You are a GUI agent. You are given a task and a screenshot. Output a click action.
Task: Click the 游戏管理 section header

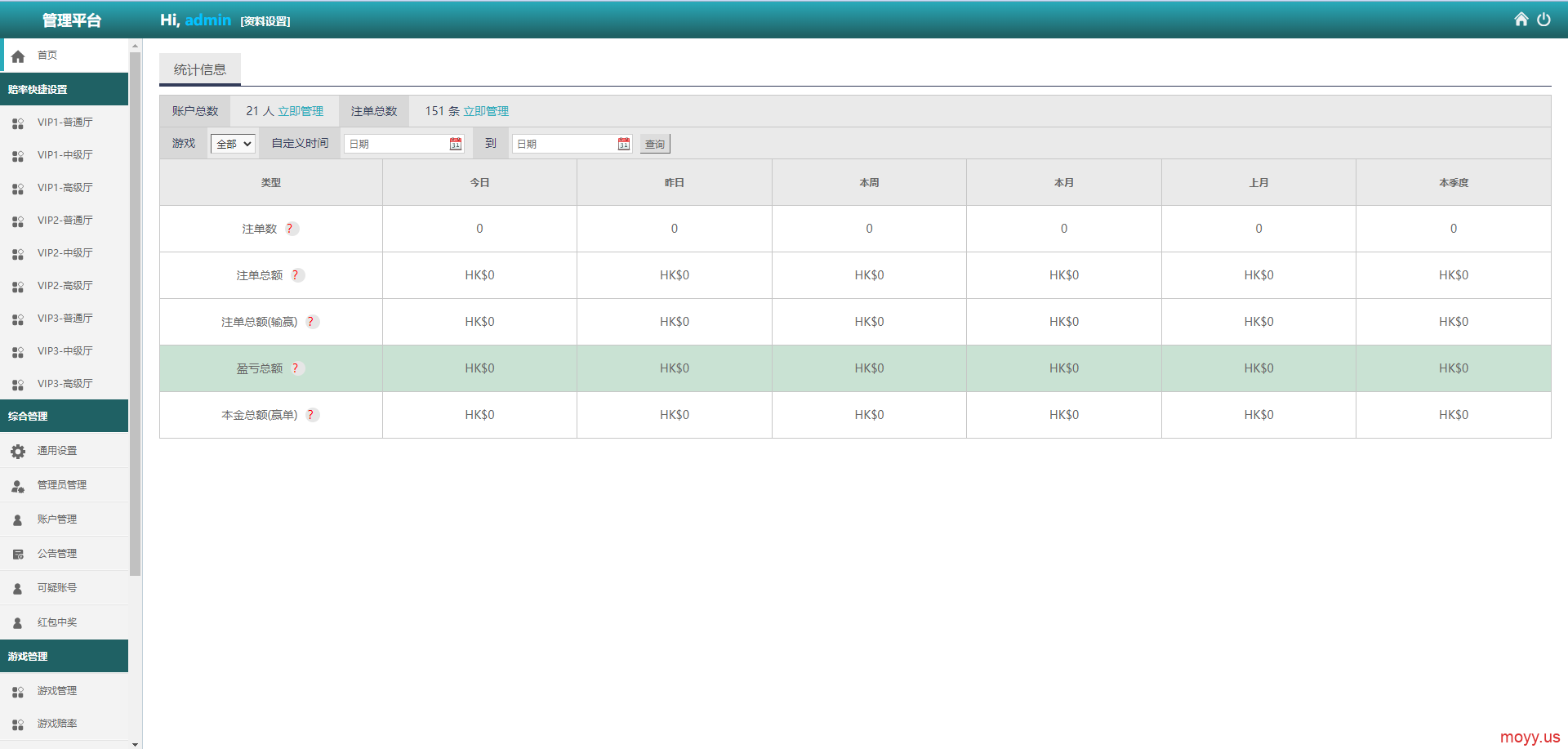pyautogui.click(x=65, y=656)
